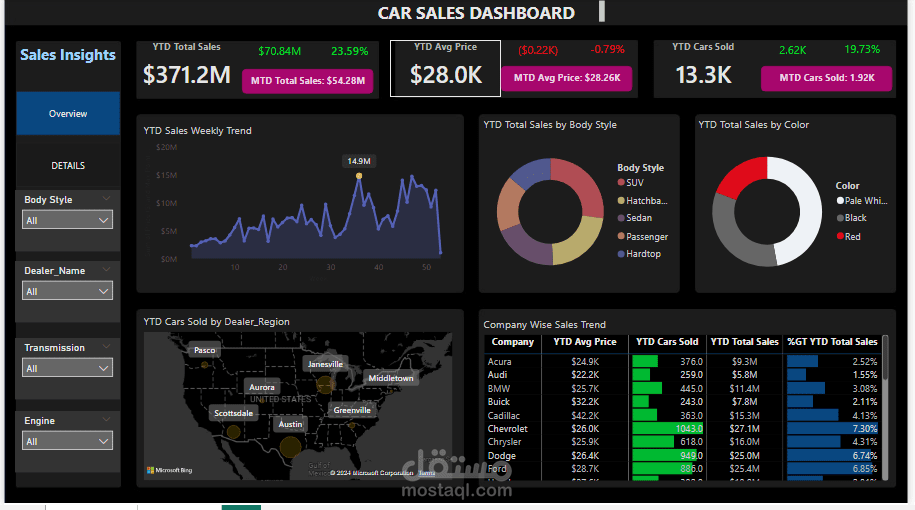Select the gray slice of color donut
This screenshot has width=915, height=510.
pos(736,239)
